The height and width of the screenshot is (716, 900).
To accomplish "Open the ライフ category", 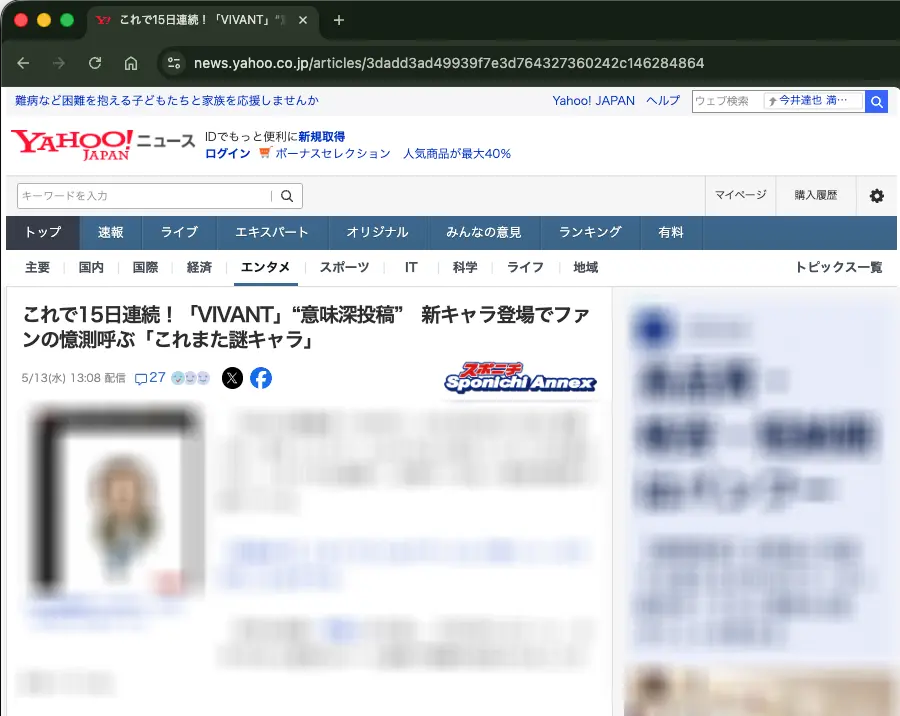I will point(525,268).
